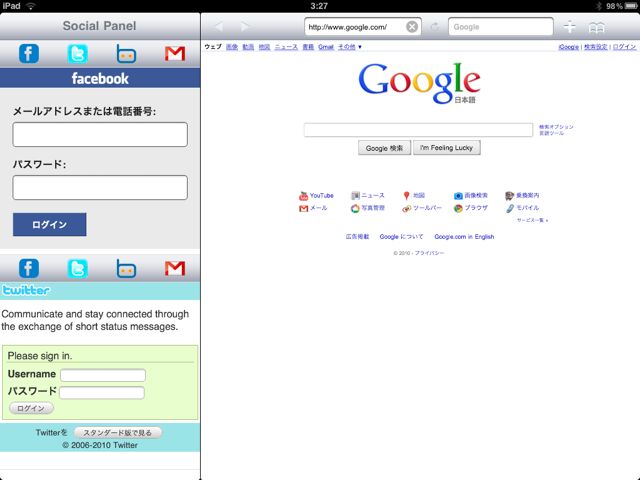
Task: Go forward in browser history
Action: coord(245,27)
